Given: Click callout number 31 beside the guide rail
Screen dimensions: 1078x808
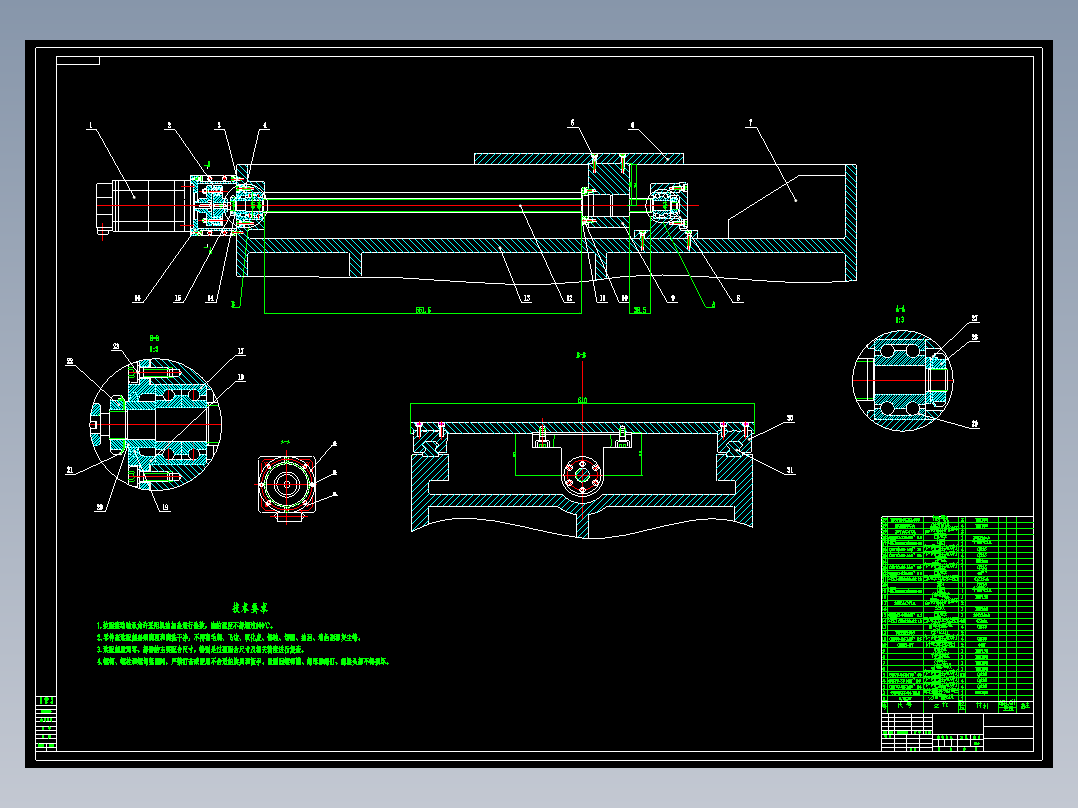Looking at the screenshot, I should (790, 470).
